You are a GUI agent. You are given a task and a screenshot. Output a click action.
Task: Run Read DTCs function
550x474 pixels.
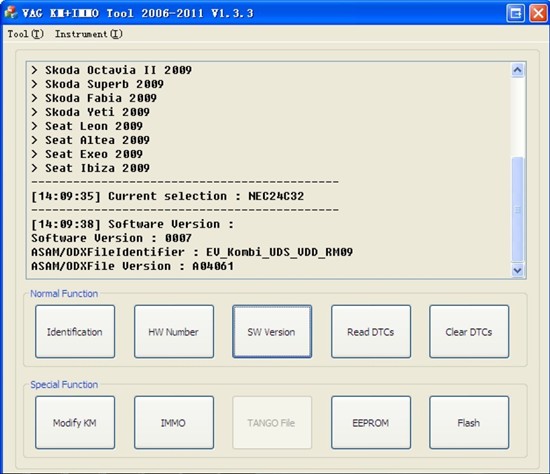point(371,332)
